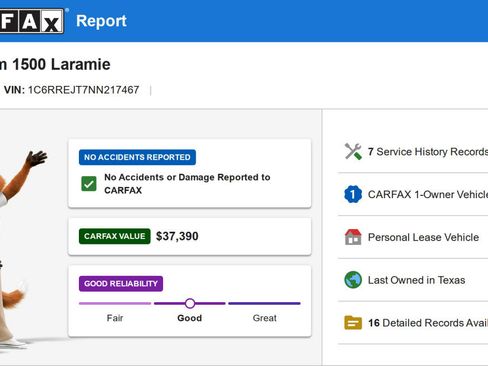Click the house Personal Lease icon
This screenshot has height=366, width=488.
pyautogui.click(x=353, y=237)
